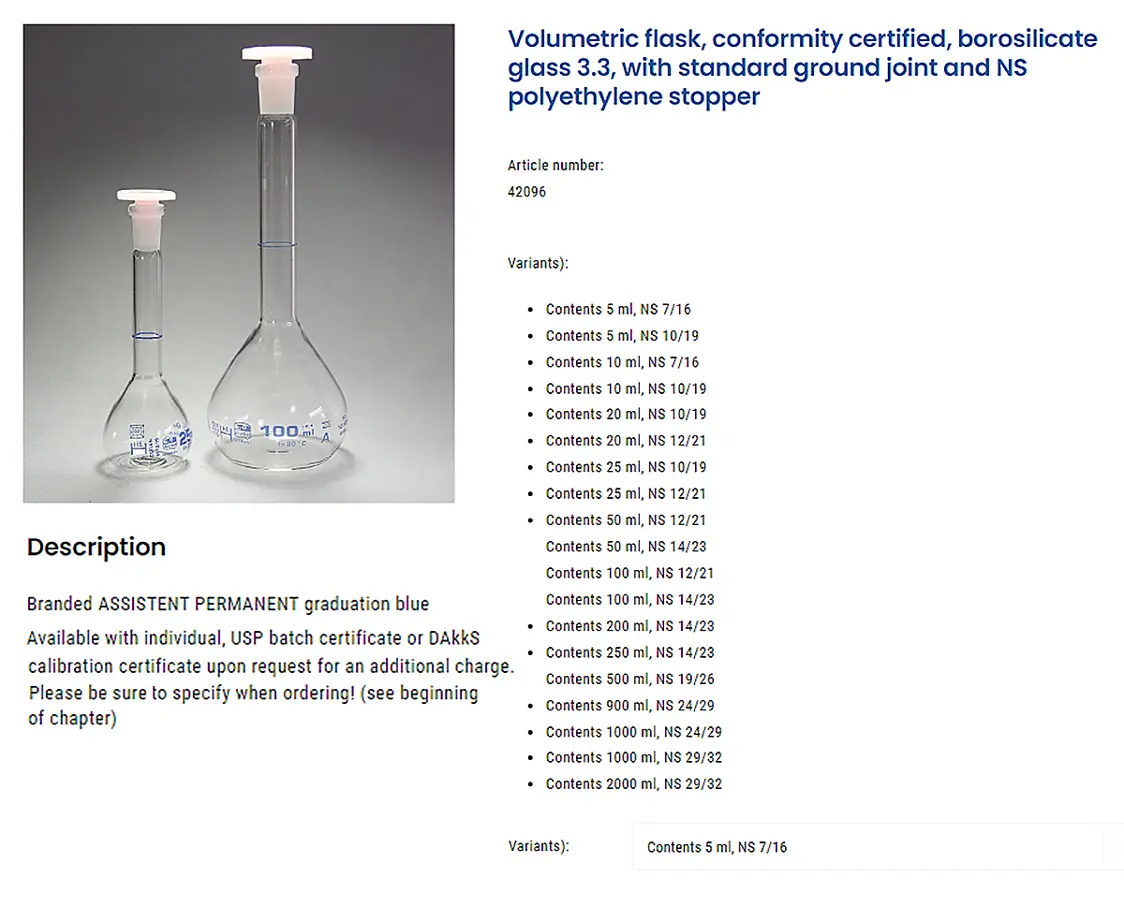This screenshot has height=907, width=1124.
Task: Choose Contents 10 ml, NS 7/16 variant
Action: (x=621, y=362)
